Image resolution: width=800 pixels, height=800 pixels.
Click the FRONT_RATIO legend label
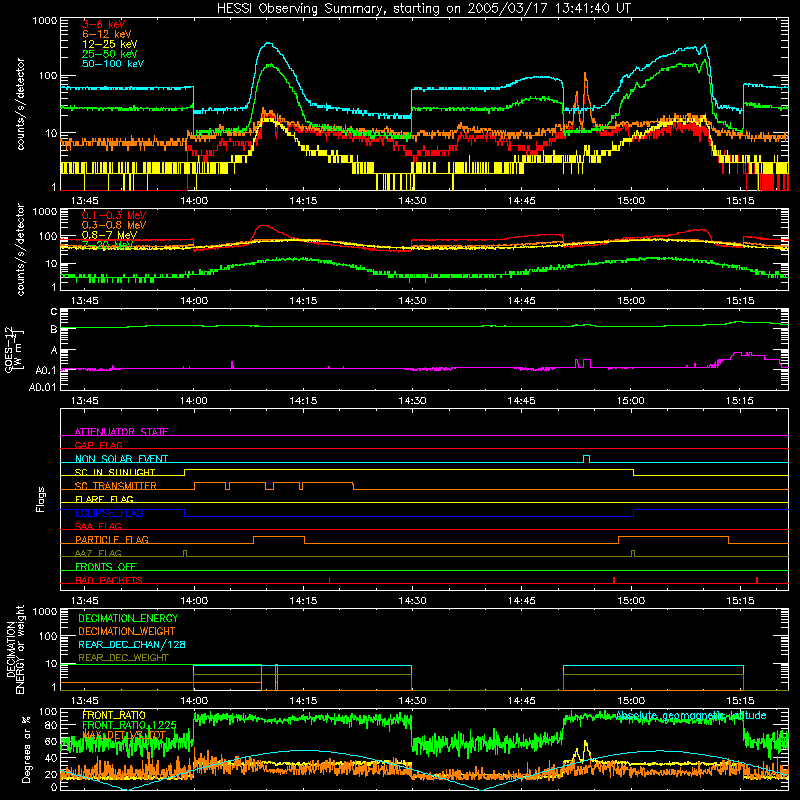114,715
